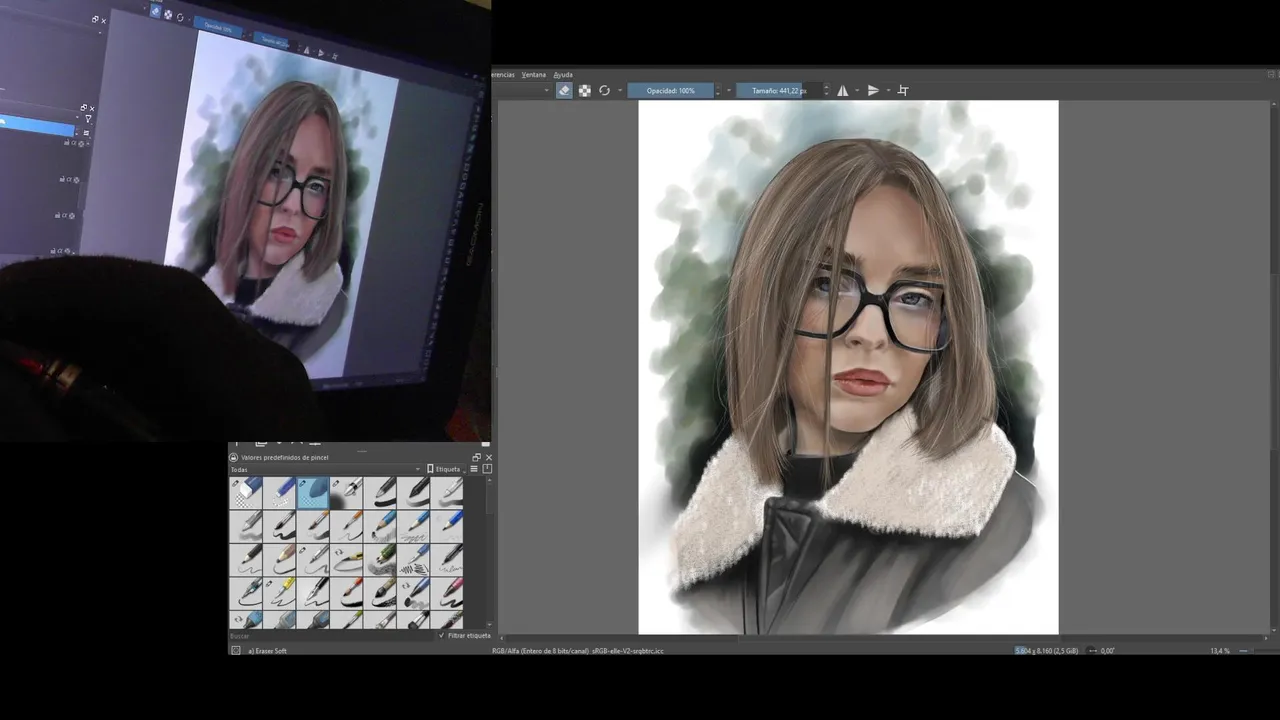Click the 5.604 x 8.160 image size text
Screen dimensions: 1280x720
(x=1047, y=650)
